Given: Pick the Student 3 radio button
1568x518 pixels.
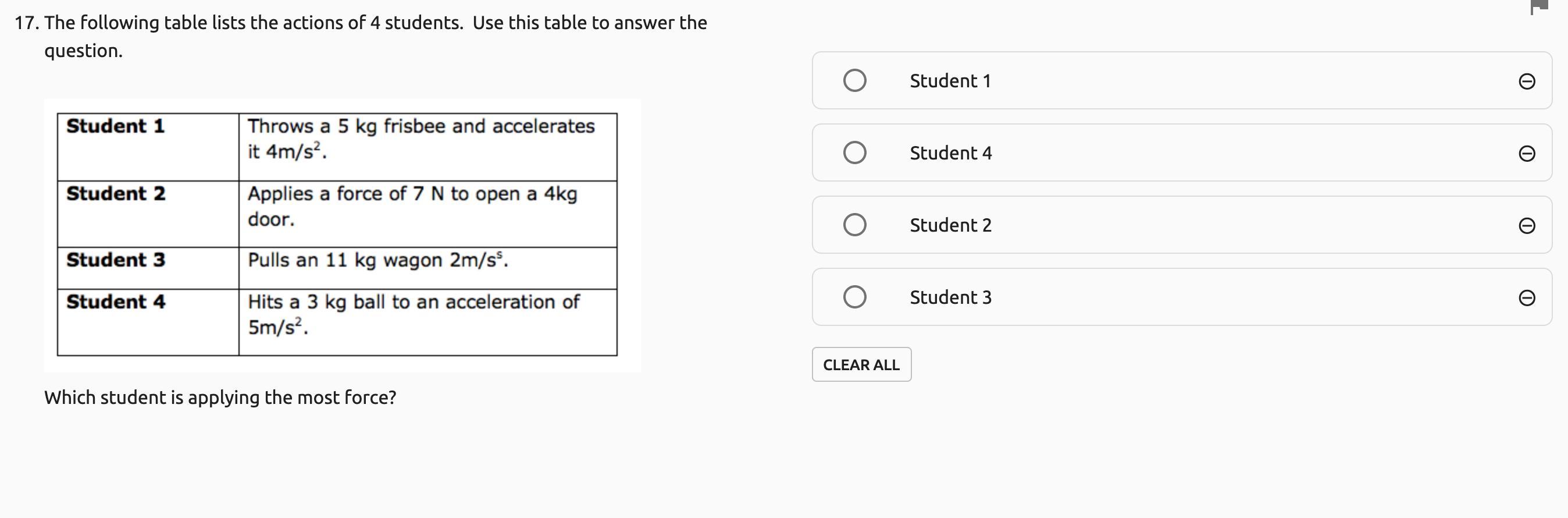Looking at the screenshot, I should point(854,297).
